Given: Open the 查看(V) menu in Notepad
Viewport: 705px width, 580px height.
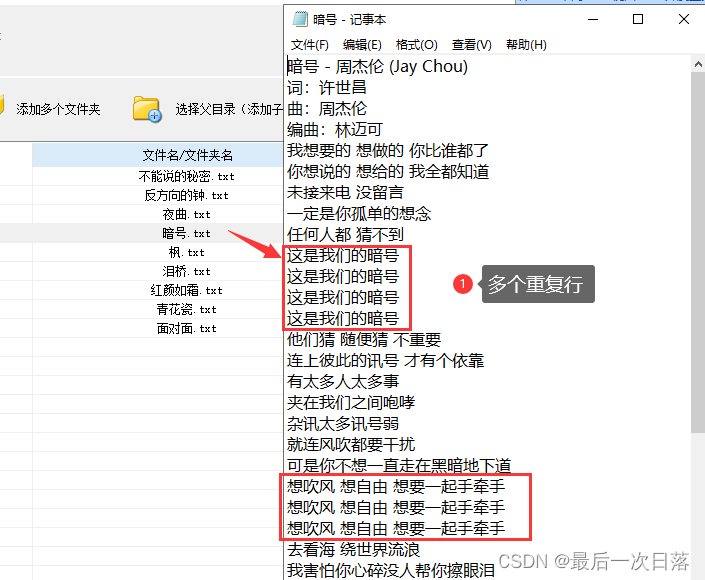Looking at the screenshot, I should [472, 45].
